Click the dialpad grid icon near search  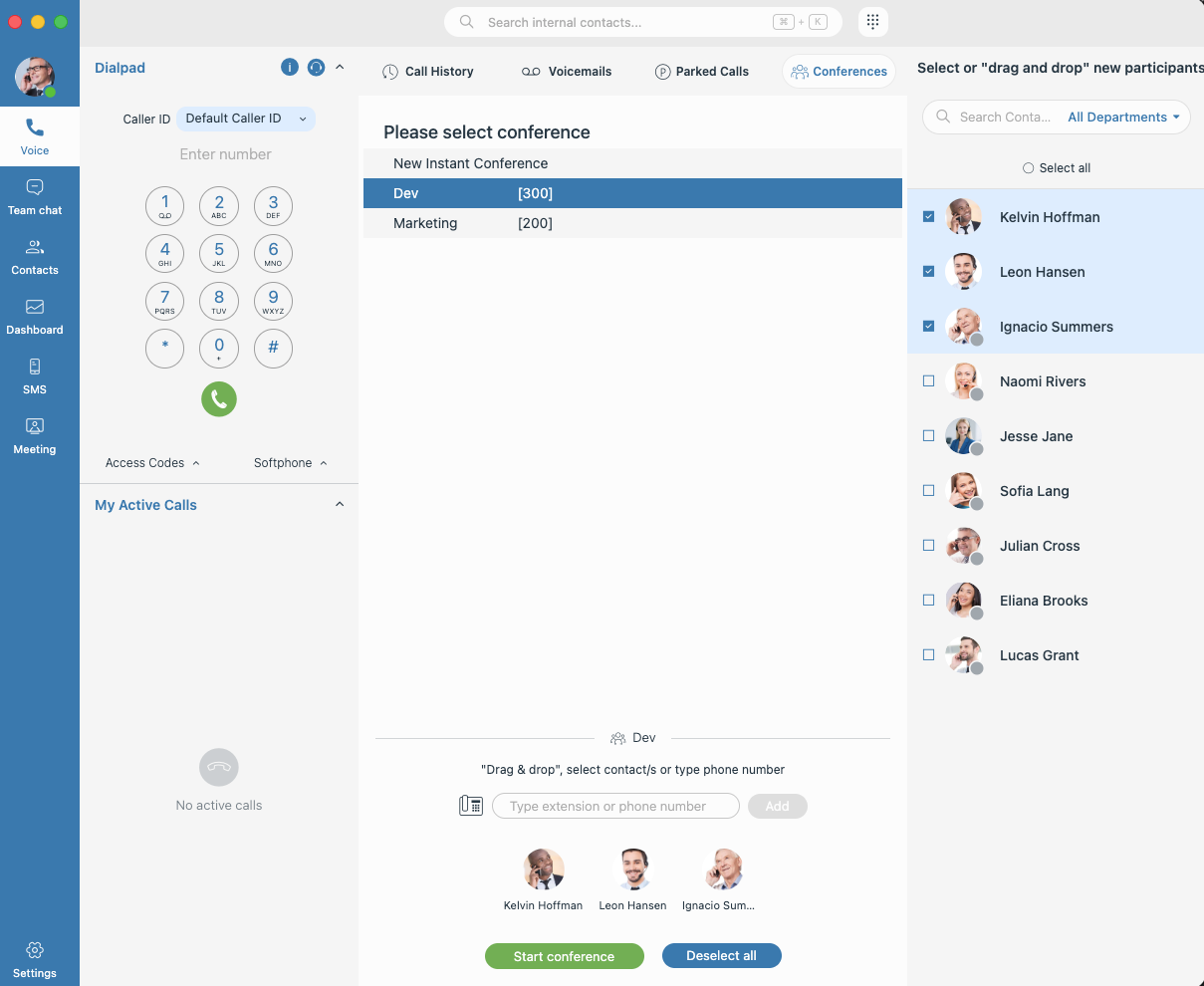[872, 22]
